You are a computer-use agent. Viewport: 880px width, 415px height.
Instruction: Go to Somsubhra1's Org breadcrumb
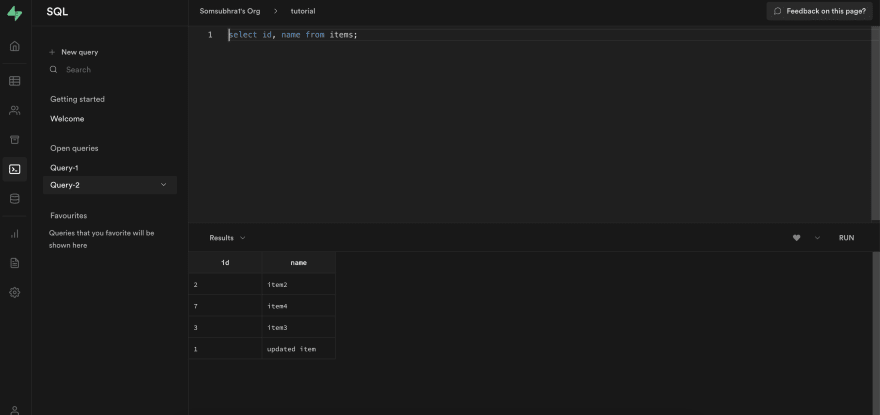[x=230, y=11]
